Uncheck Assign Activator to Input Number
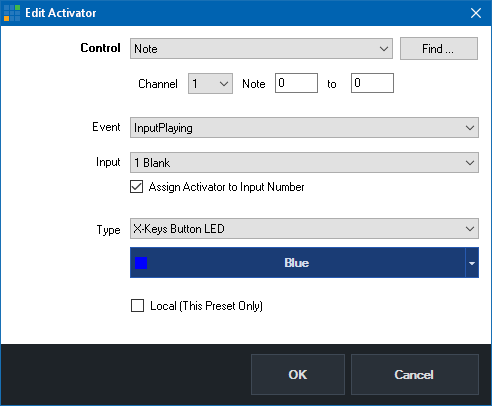Screen dimensions: 492x406 (x=137, y=187)
